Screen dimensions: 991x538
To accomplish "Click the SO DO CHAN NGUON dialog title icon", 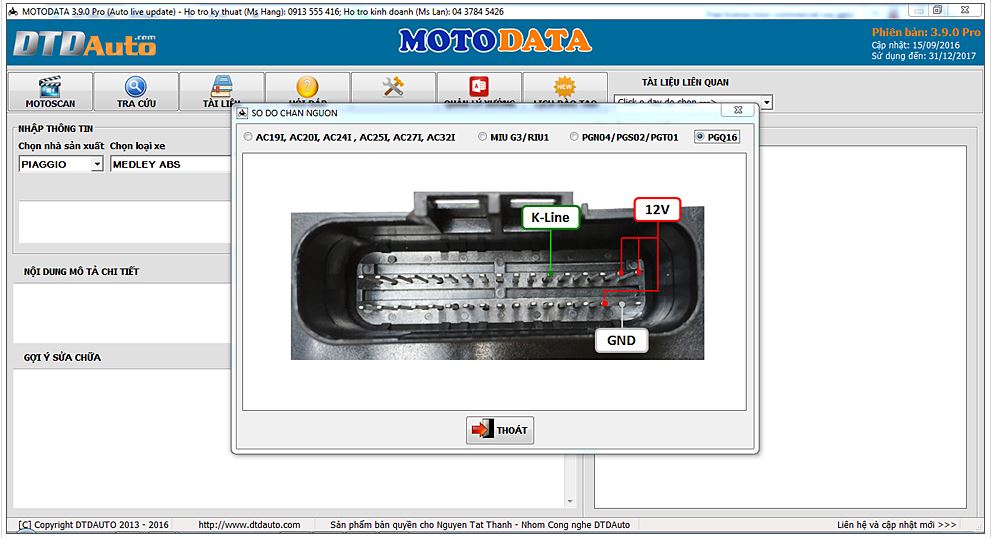I will pyautogui.click(x=242, y=113).
